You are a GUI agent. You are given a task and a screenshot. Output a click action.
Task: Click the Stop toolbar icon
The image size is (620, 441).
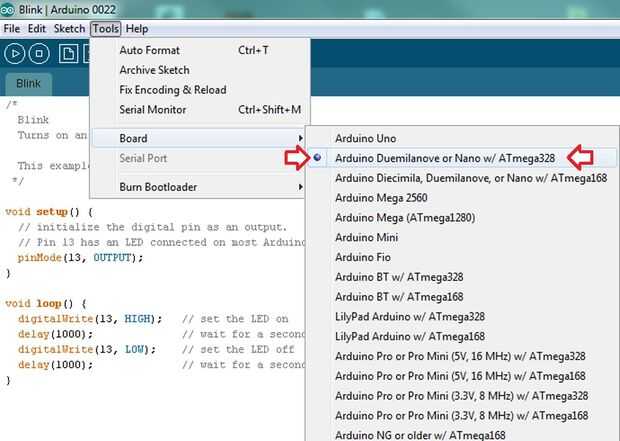[x=39, y=53]
